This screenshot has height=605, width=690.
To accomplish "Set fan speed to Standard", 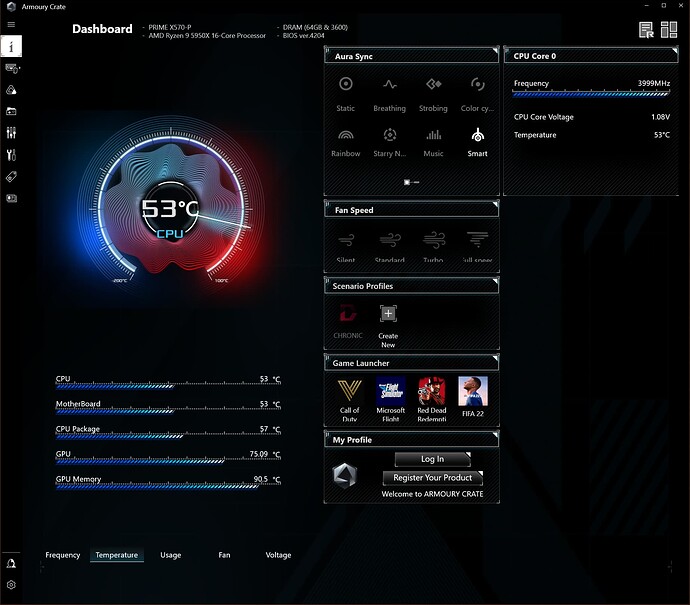I will 390,247.
